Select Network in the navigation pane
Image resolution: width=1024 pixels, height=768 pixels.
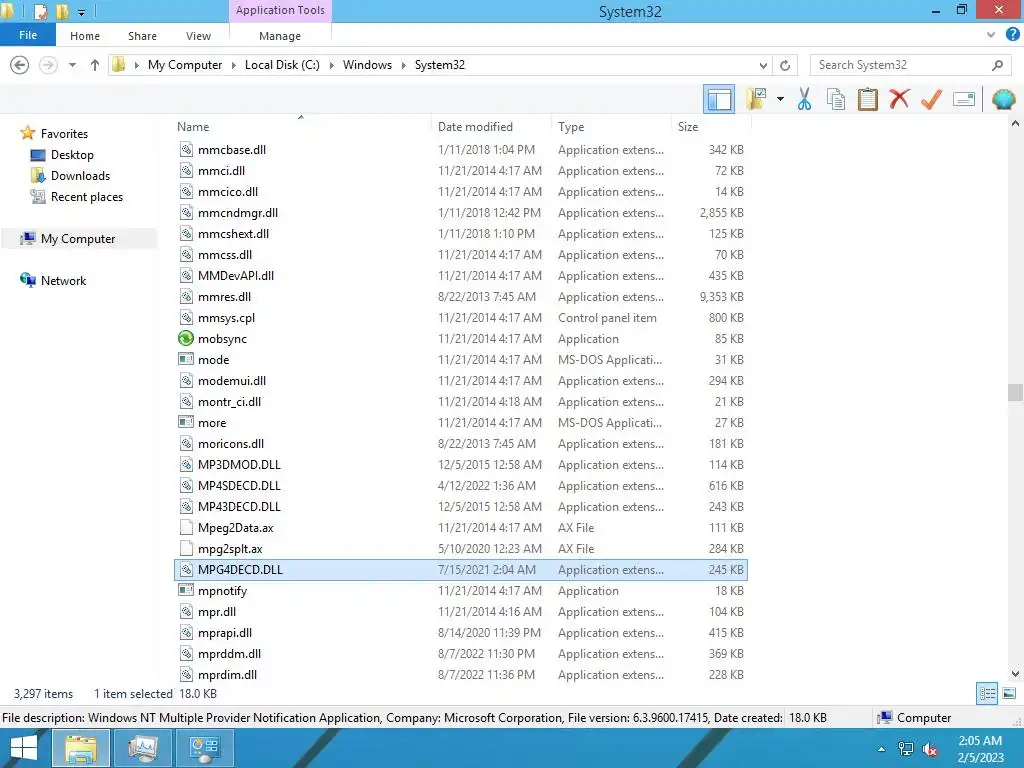[x=63, y=280]
